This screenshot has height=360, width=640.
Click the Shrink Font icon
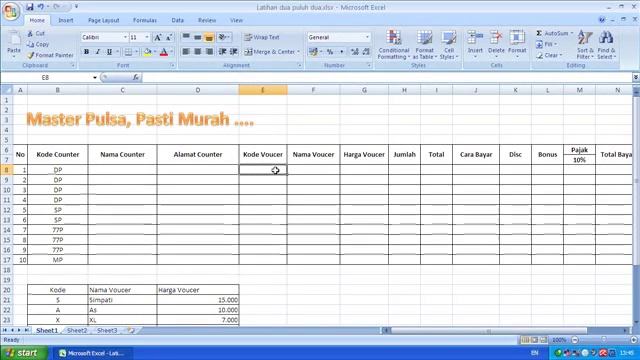(x=169, y=38)
